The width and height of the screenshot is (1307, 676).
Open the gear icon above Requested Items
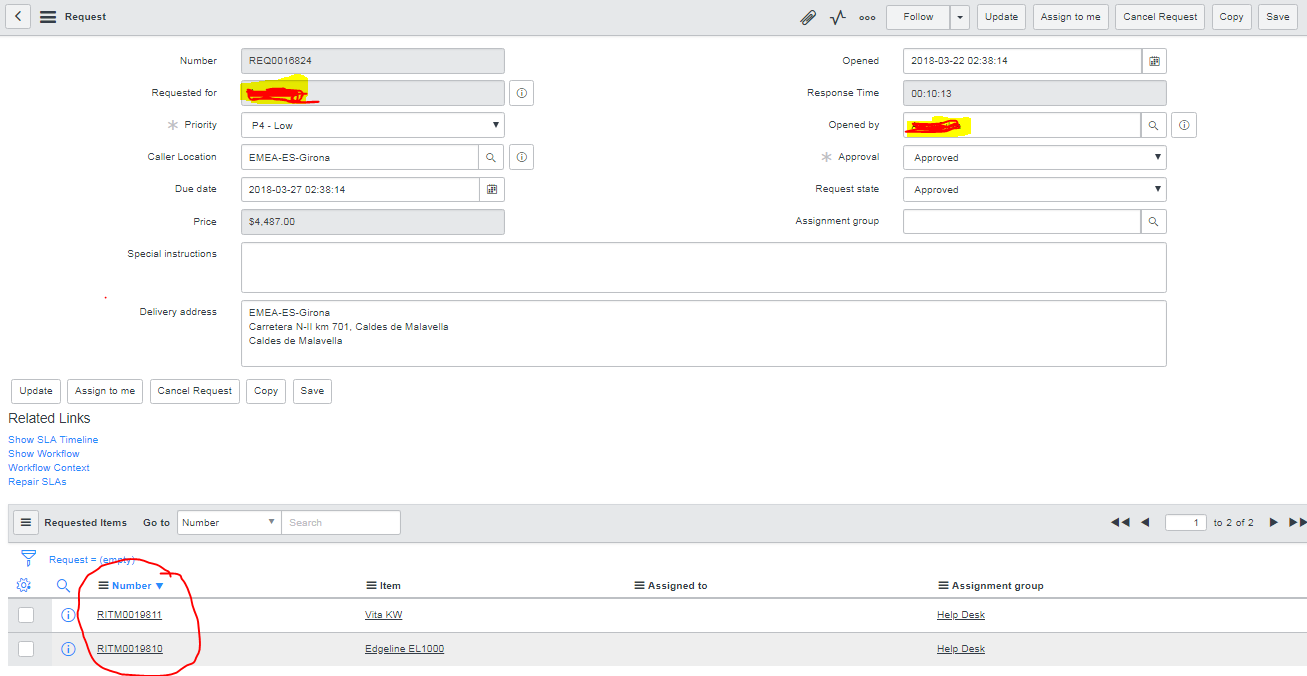coord(24,585)
